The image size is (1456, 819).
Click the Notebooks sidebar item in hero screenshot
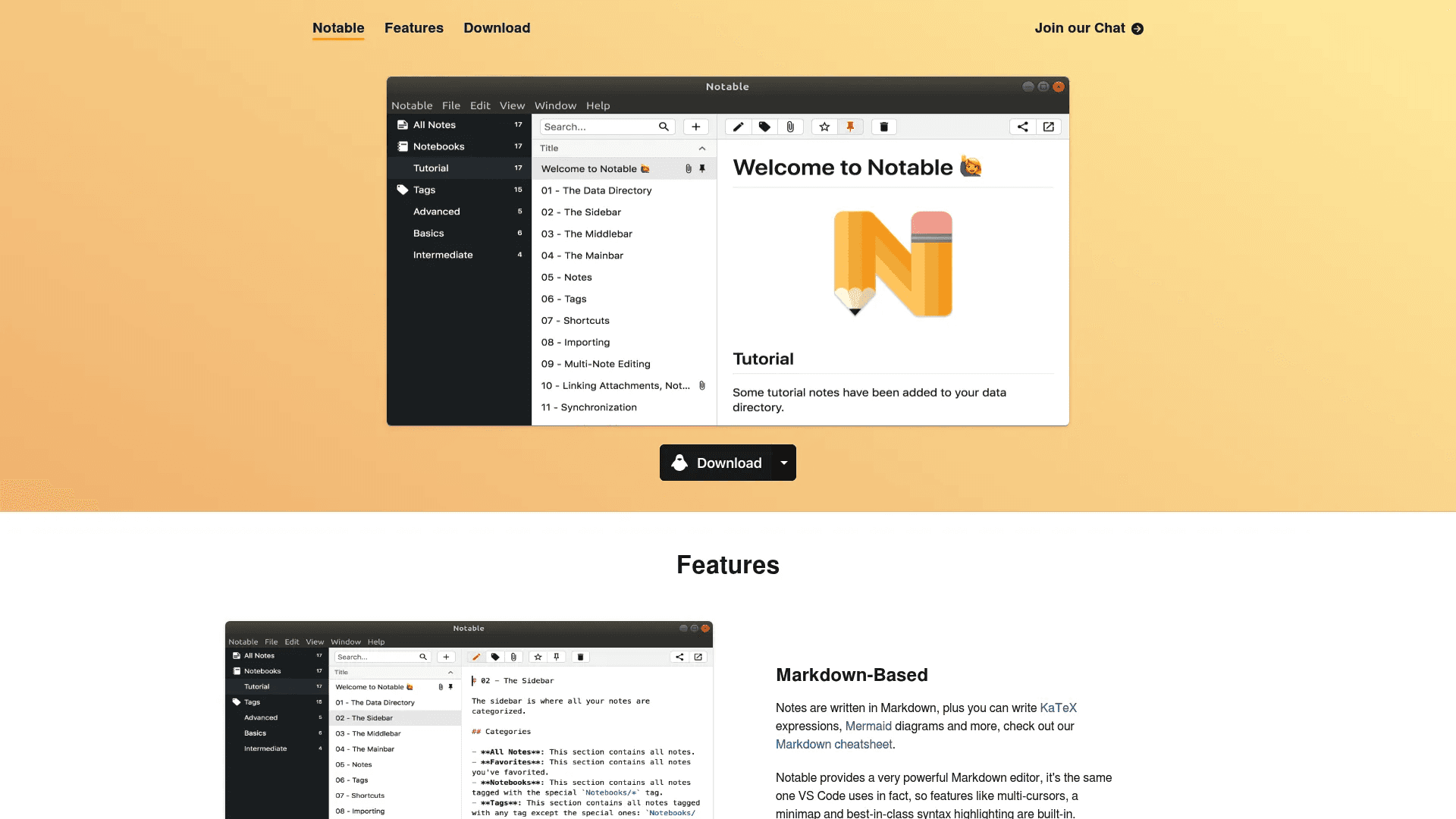pos(438,146)
